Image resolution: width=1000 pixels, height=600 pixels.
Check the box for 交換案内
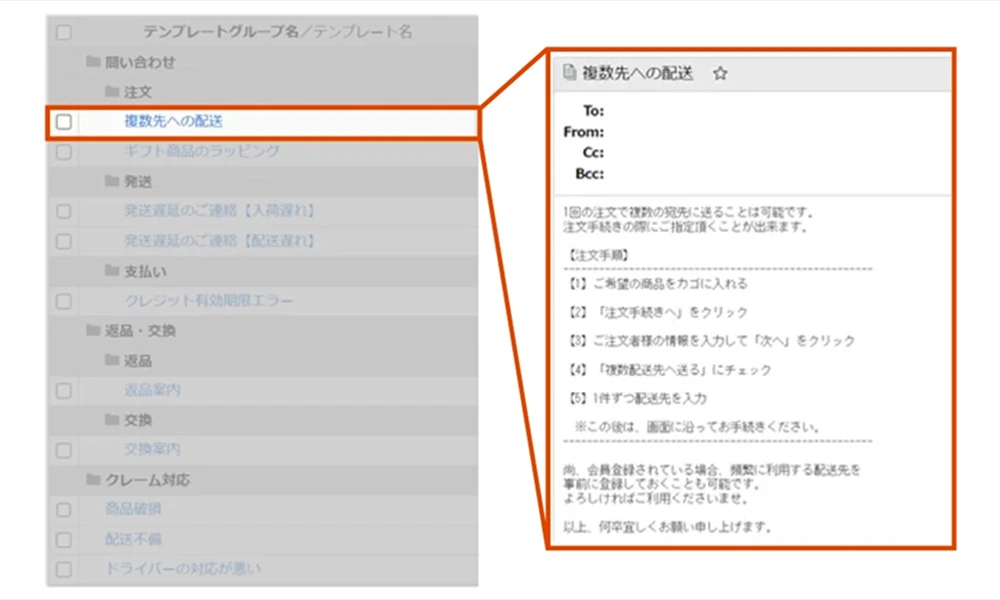[x=64, y=450]
